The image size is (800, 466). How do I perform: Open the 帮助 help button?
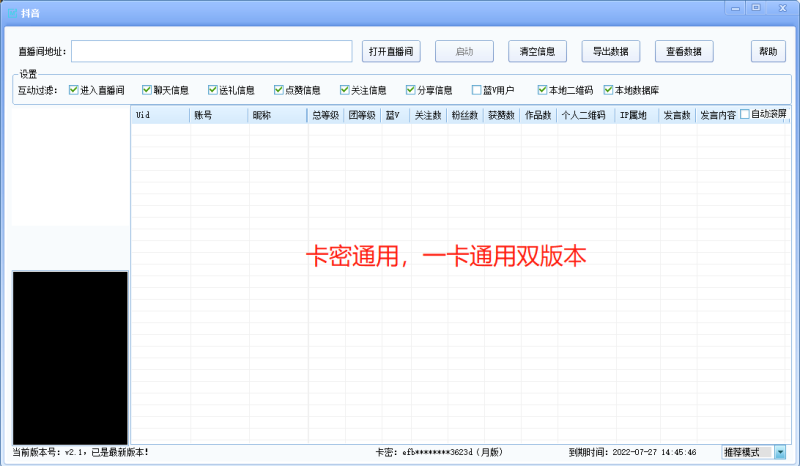tap(767, 51)
